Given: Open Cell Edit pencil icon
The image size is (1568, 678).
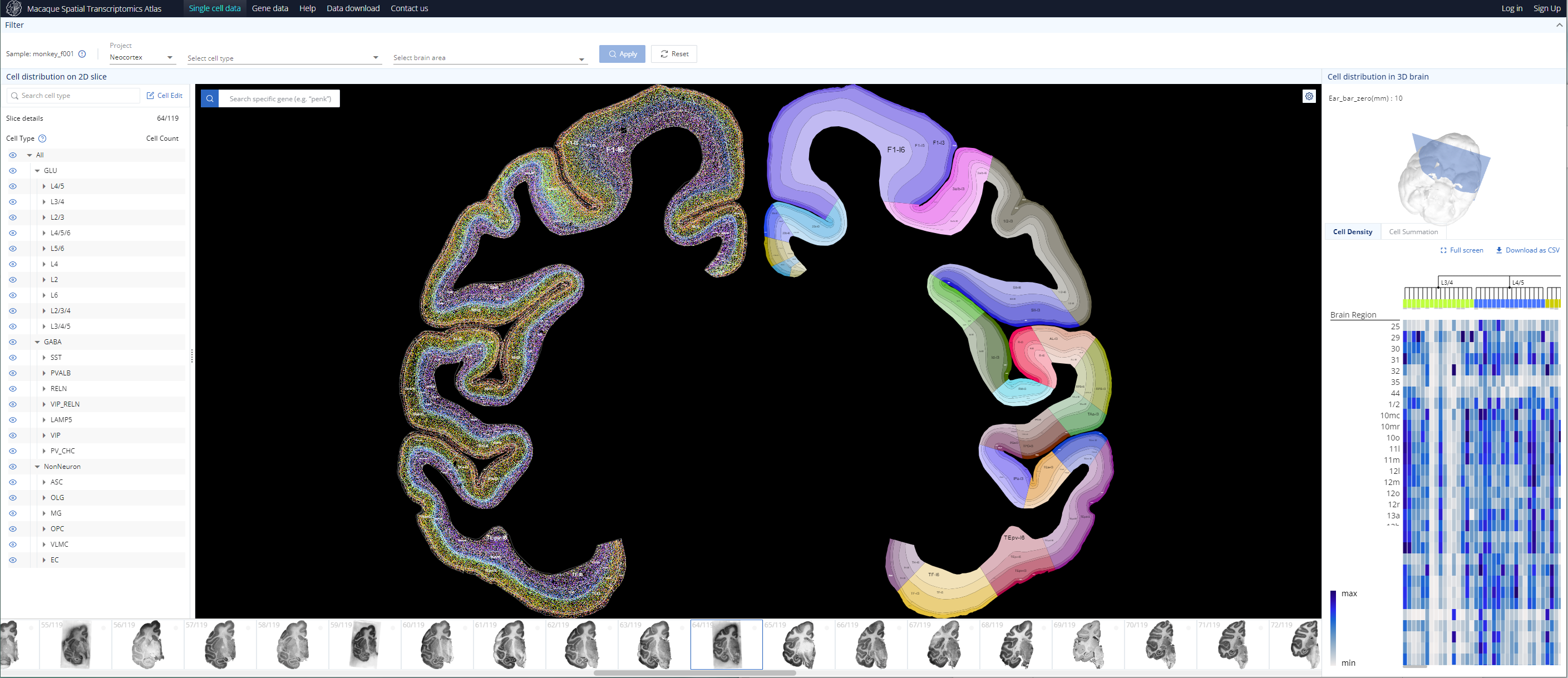Looking at the screenshot, I should (x=150, y=96).
